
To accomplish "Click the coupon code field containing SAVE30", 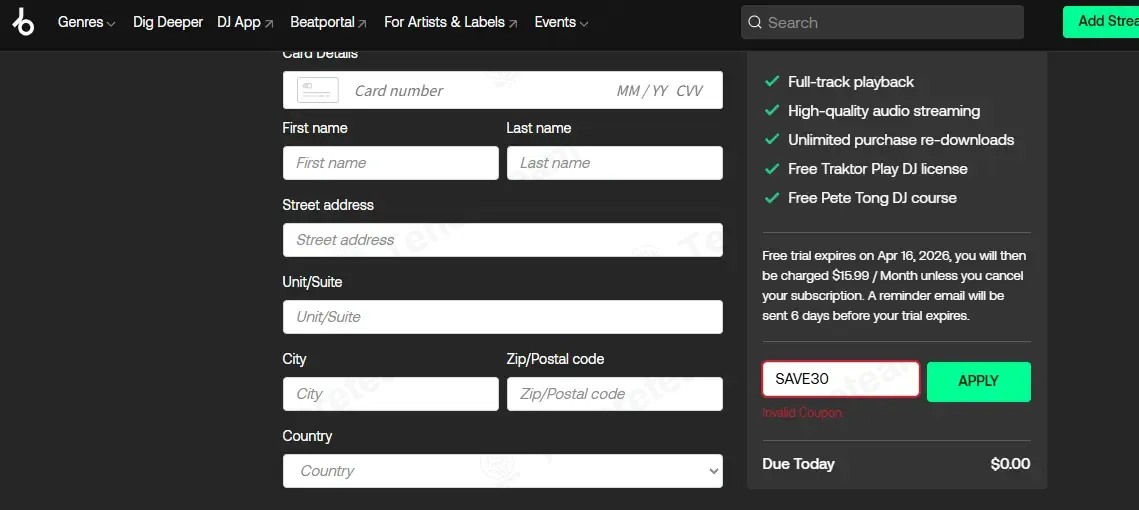I will pos(840,379).
